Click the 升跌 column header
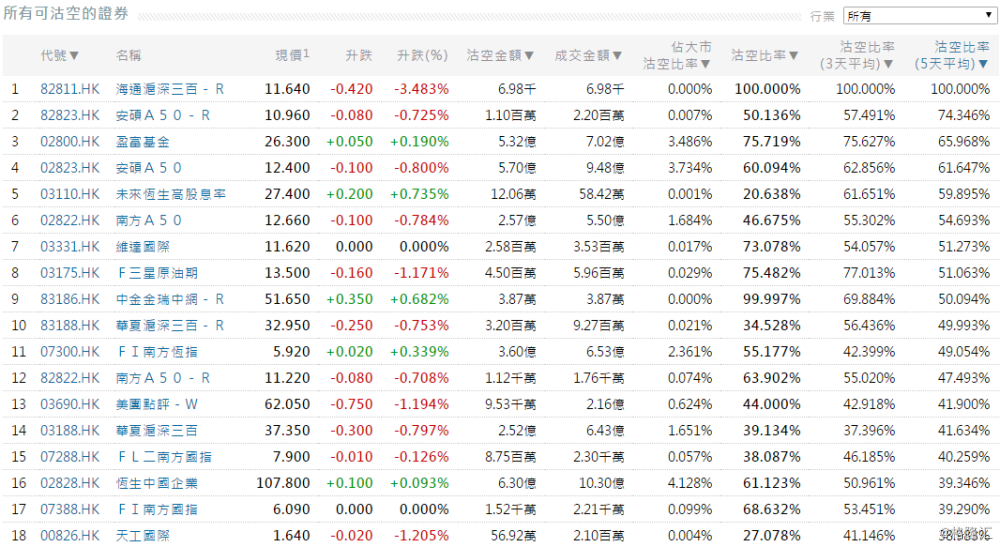 pos(358,55)
